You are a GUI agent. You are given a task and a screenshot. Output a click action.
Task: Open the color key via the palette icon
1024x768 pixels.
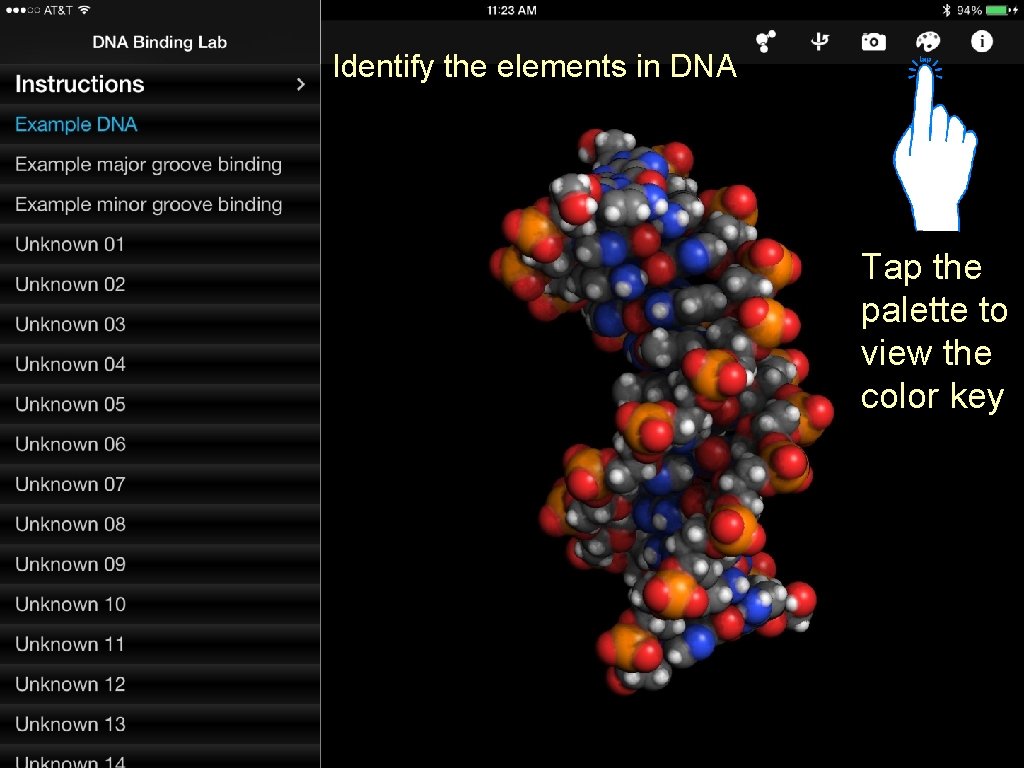927,41
